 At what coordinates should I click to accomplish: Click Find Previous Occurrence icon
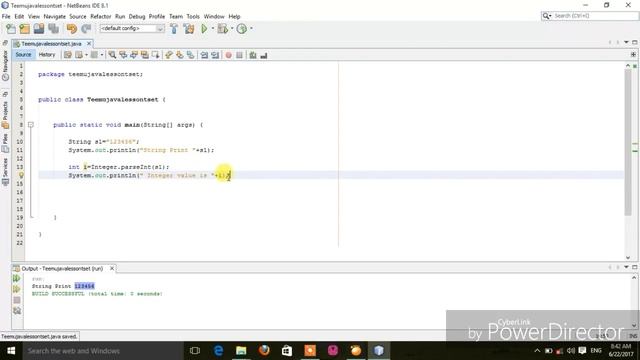pyautogui.click(x=123, y=55)
